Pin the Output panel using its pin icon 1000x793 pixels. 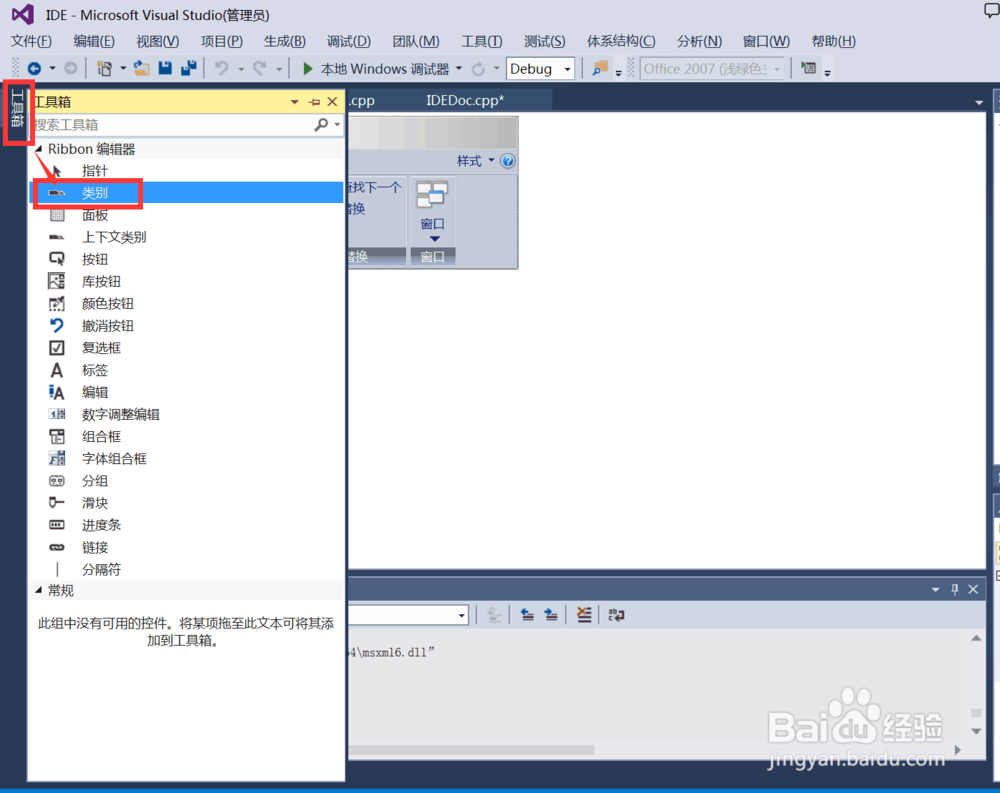tap(953, 589)
